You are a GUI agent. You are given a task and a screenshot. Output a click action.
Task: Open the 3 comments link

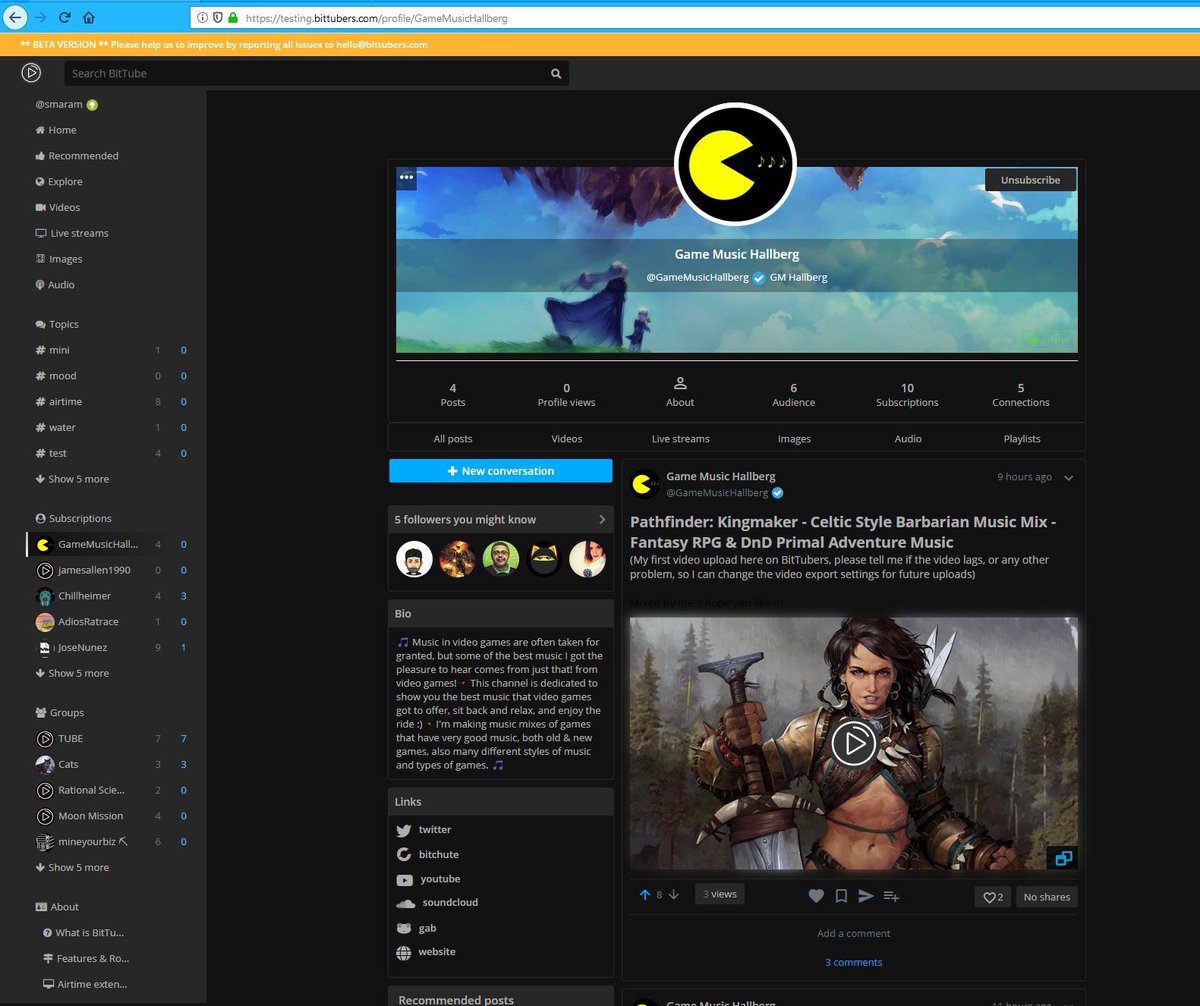pyautogui.click(x=853, y=962)
